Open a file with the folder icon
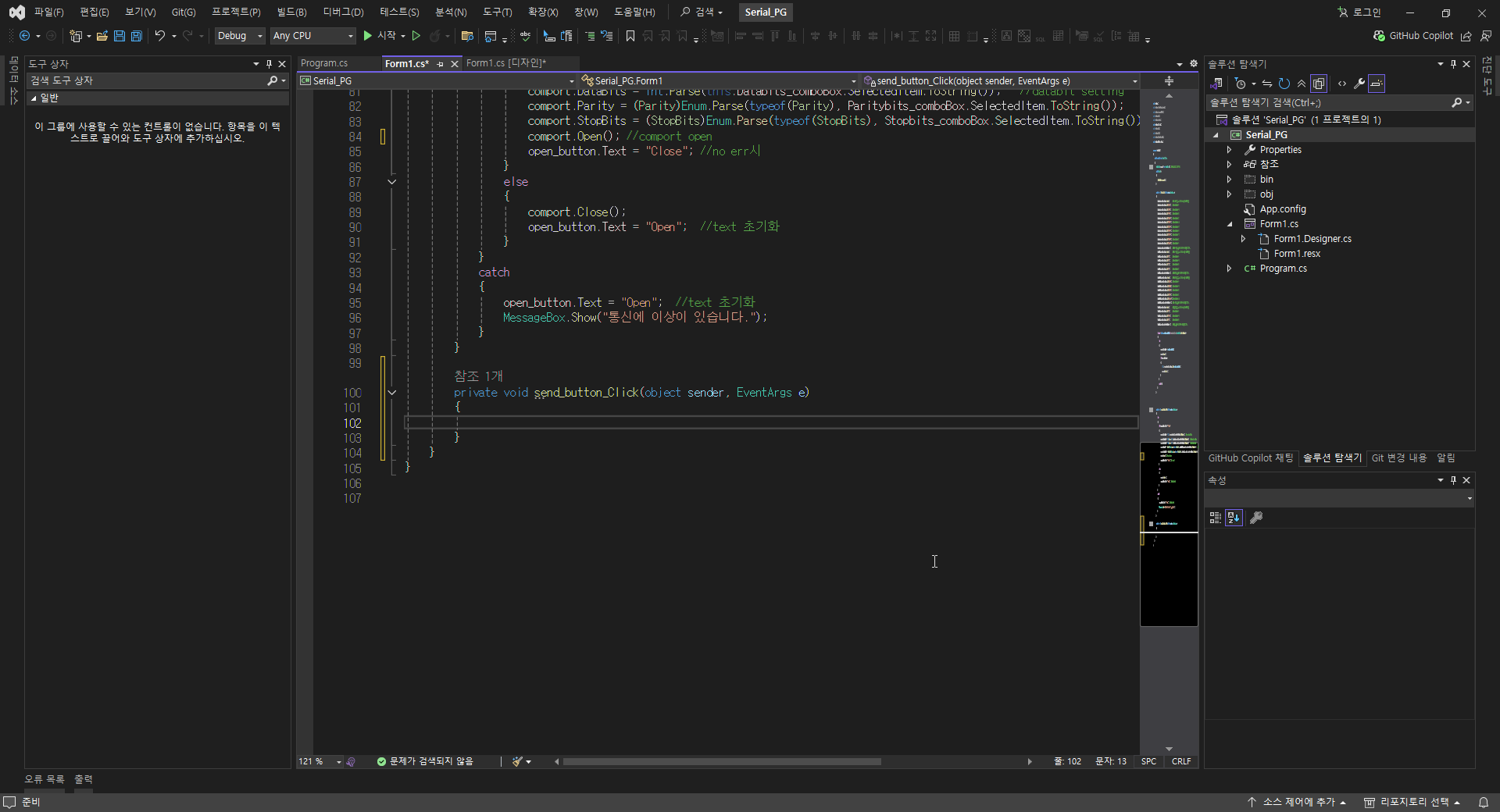Screen dimensions: 1500x812 [102, 36]
